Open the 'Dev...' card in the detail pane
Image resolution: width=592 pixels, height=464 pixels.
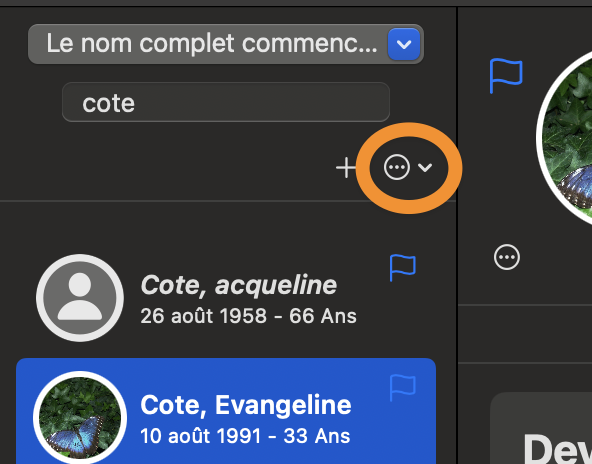541,428
